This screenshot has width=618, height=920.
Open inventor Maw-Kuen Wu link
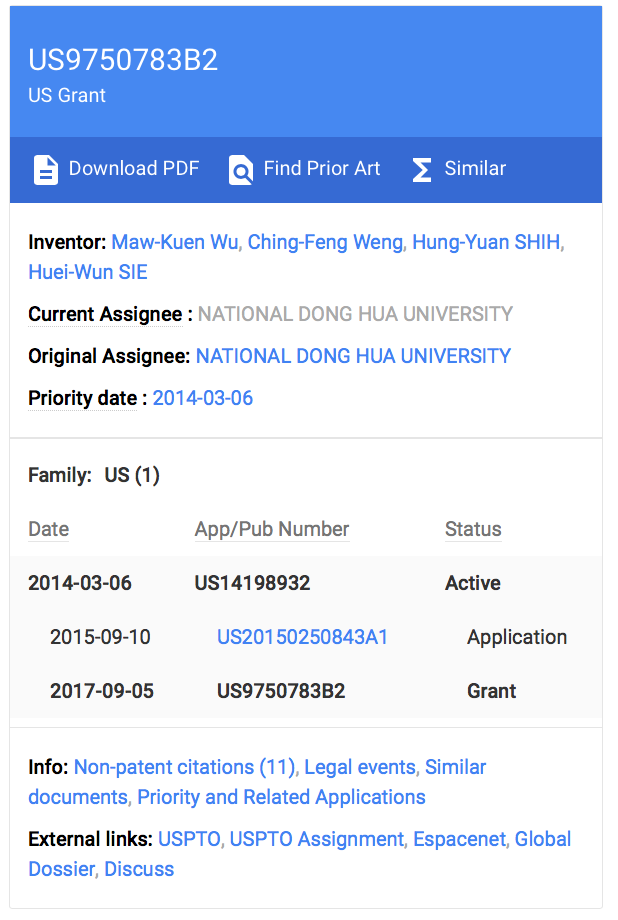tap(175, 242)
